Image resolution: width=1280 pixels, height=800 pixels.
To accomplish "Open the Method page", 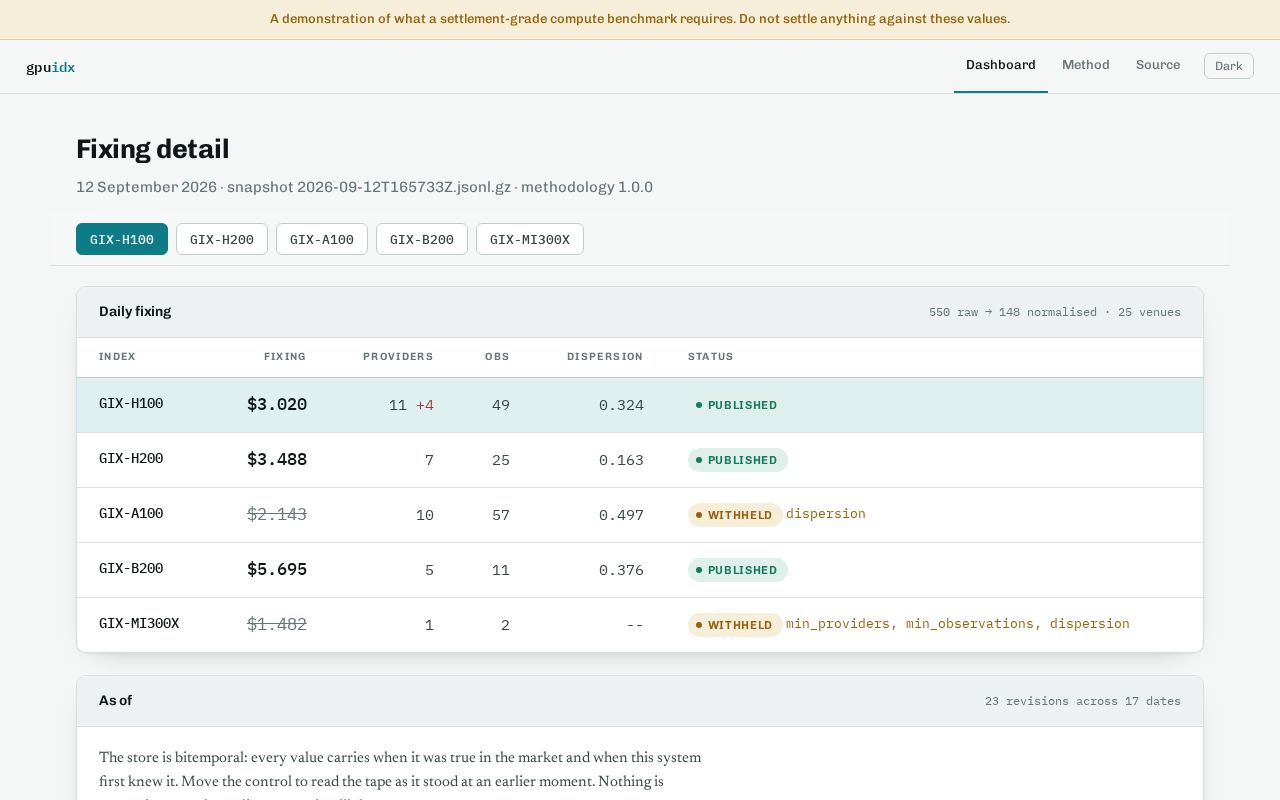I will (x=1086, y=65).
